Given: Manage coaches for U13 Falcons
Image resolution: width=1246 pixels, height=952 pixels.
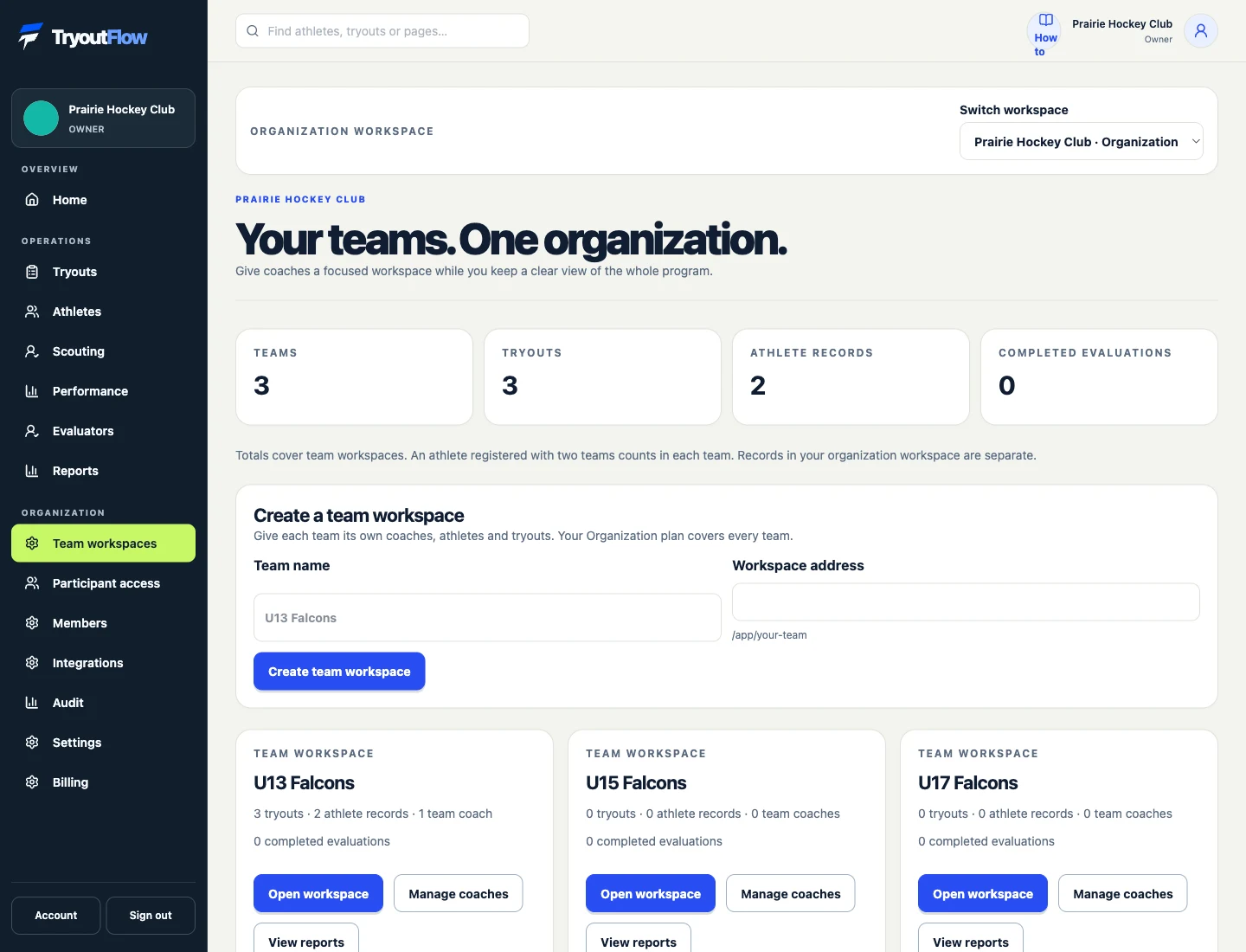Looking at the screenshot, I should [x=459, y=894].
